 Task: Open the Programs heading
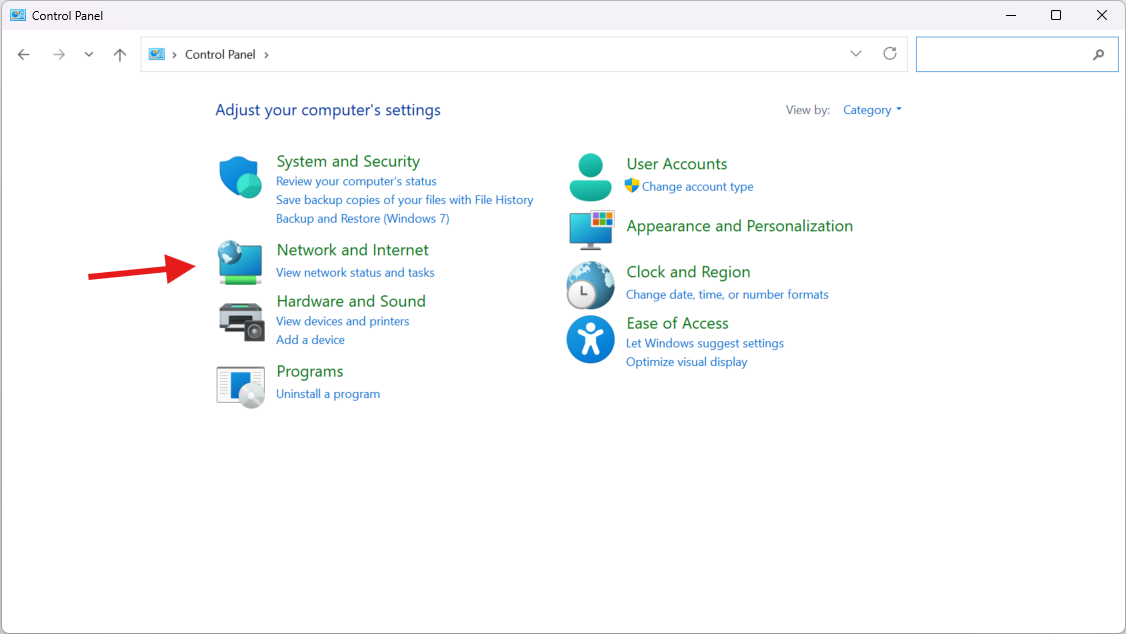tap(310, 371)
